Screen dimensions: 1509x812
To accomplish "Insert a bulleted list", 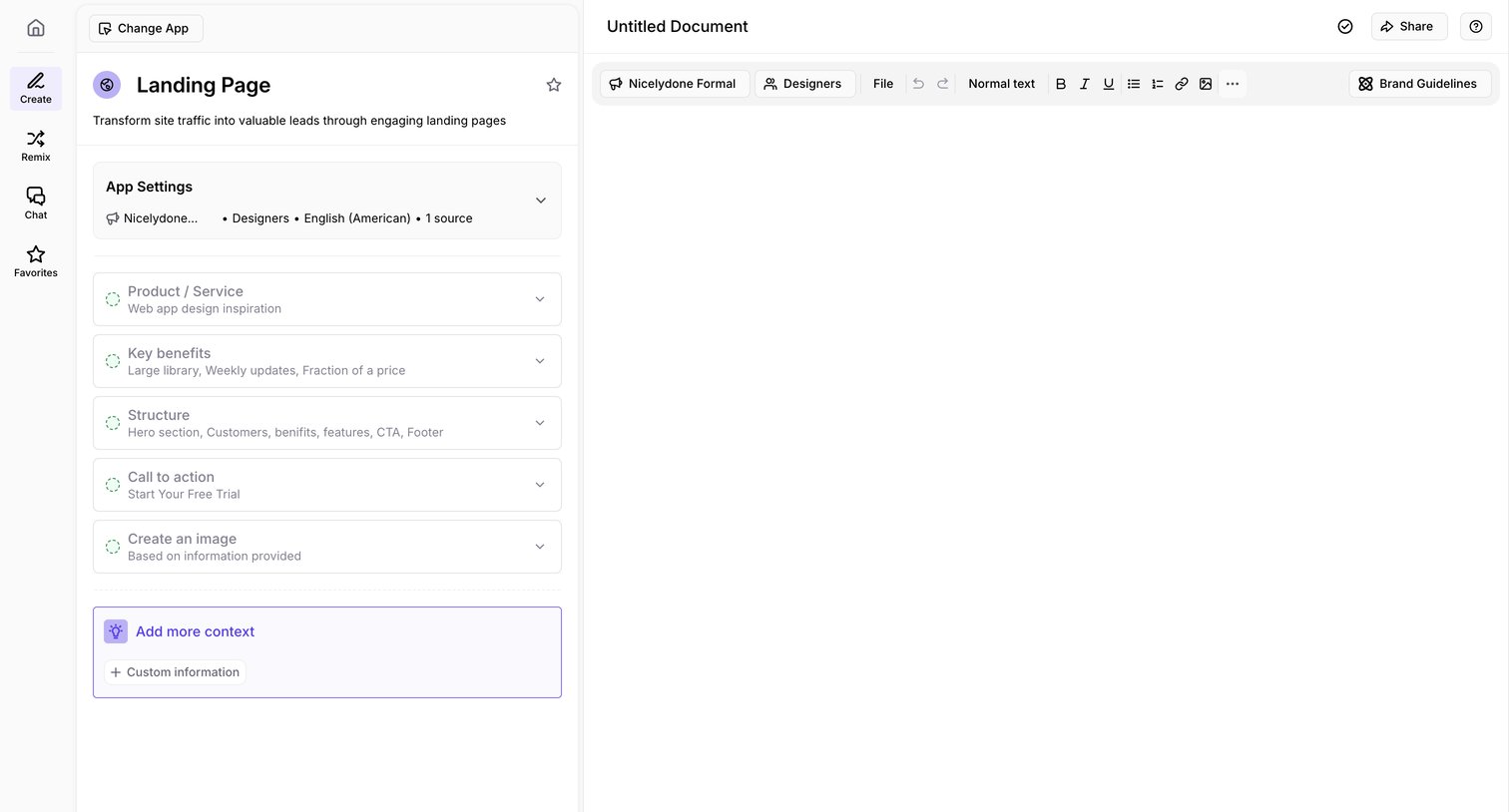I will [1134, 84].
